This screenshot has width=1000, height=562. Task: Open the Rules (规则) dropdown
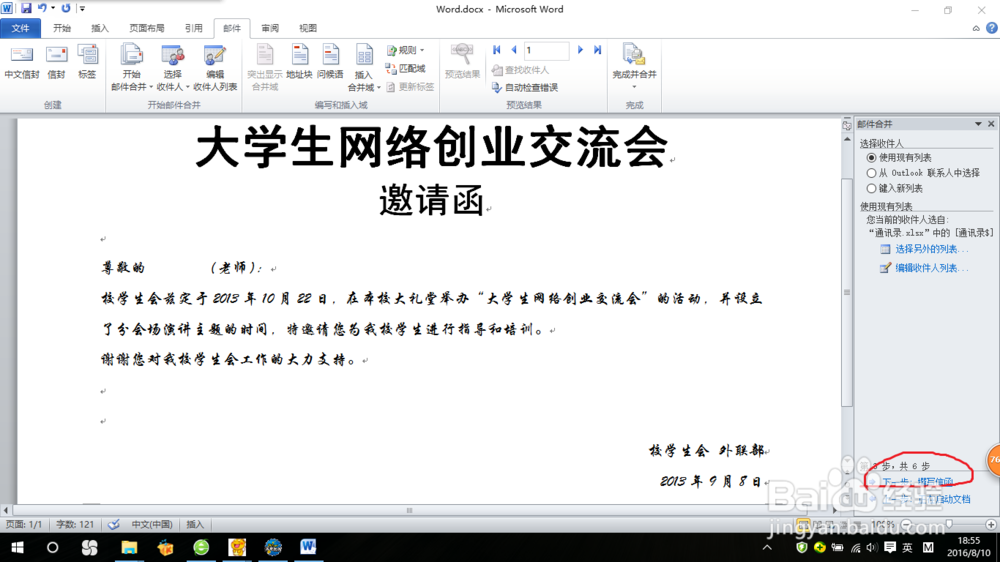click(406, 50)
